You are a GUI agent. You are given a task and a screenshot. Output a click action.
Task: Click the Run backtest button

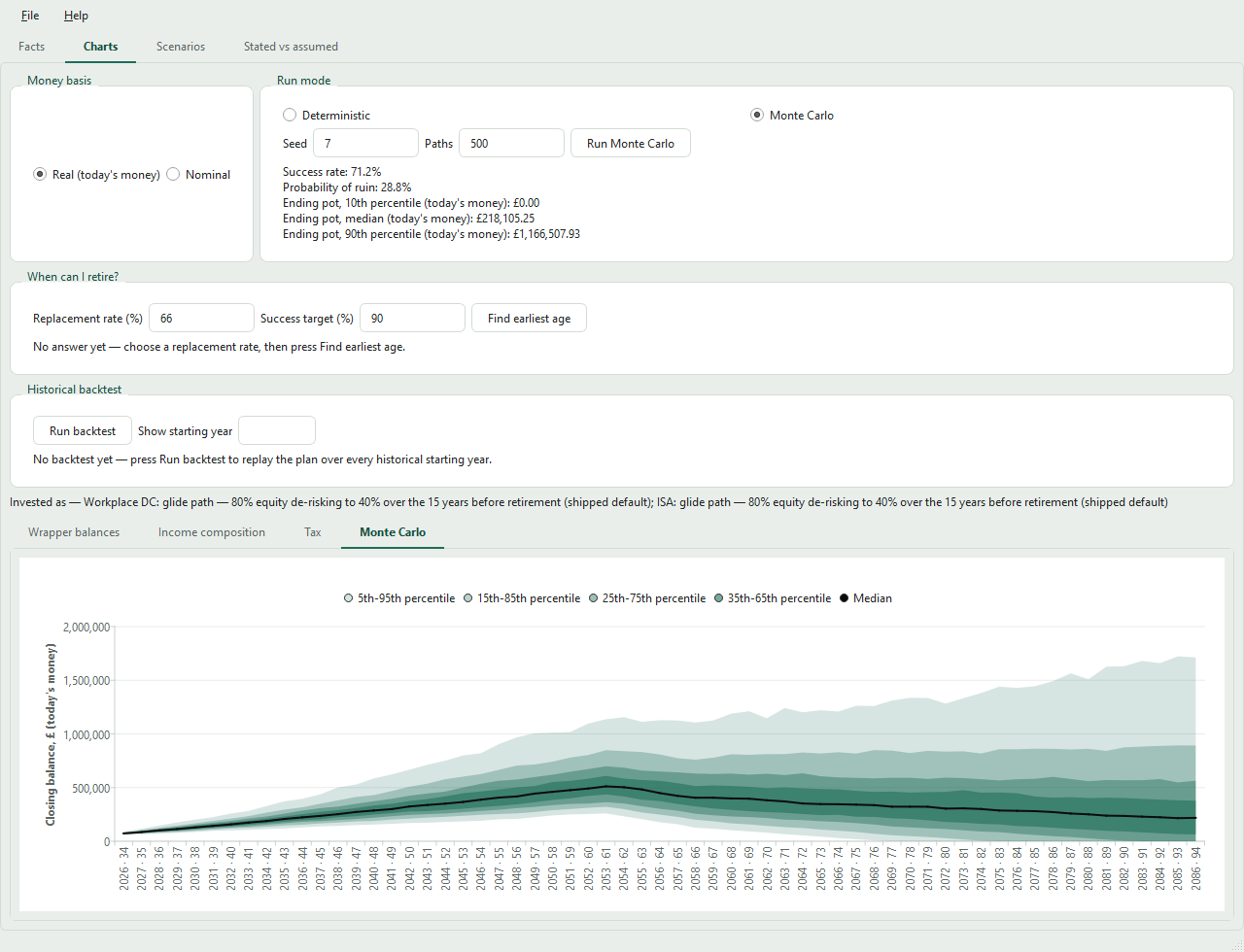point(83,430)
